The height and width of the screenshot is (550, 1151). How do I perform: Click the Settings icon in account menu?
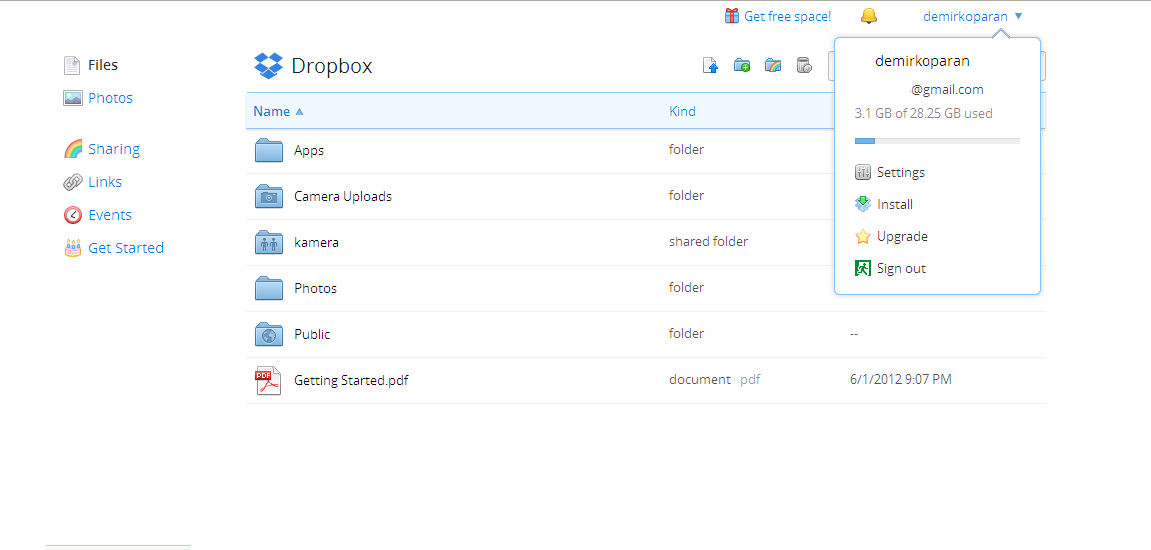tap(863, 173)
